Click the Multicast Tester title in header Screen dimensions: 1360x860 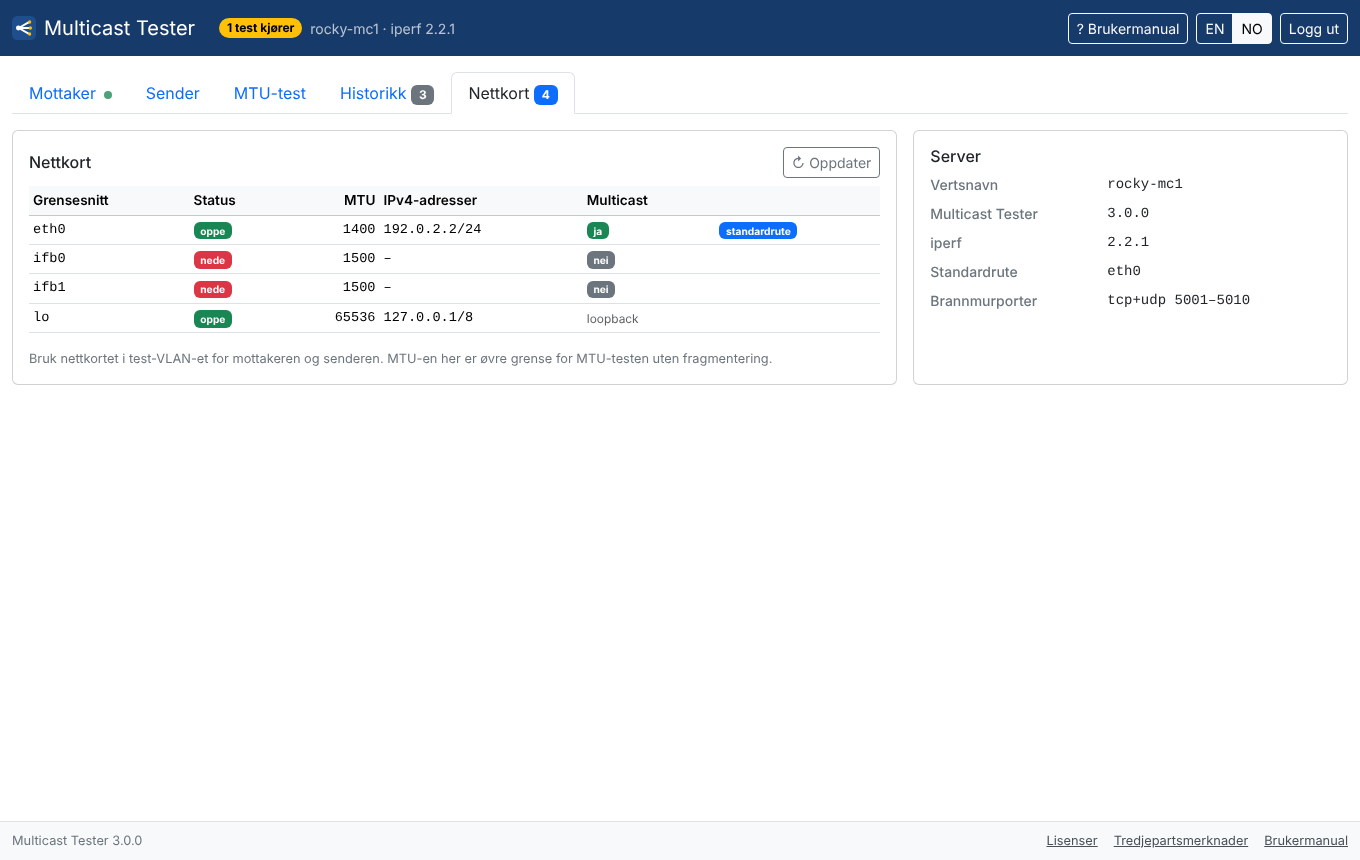(x=120, y=28)
